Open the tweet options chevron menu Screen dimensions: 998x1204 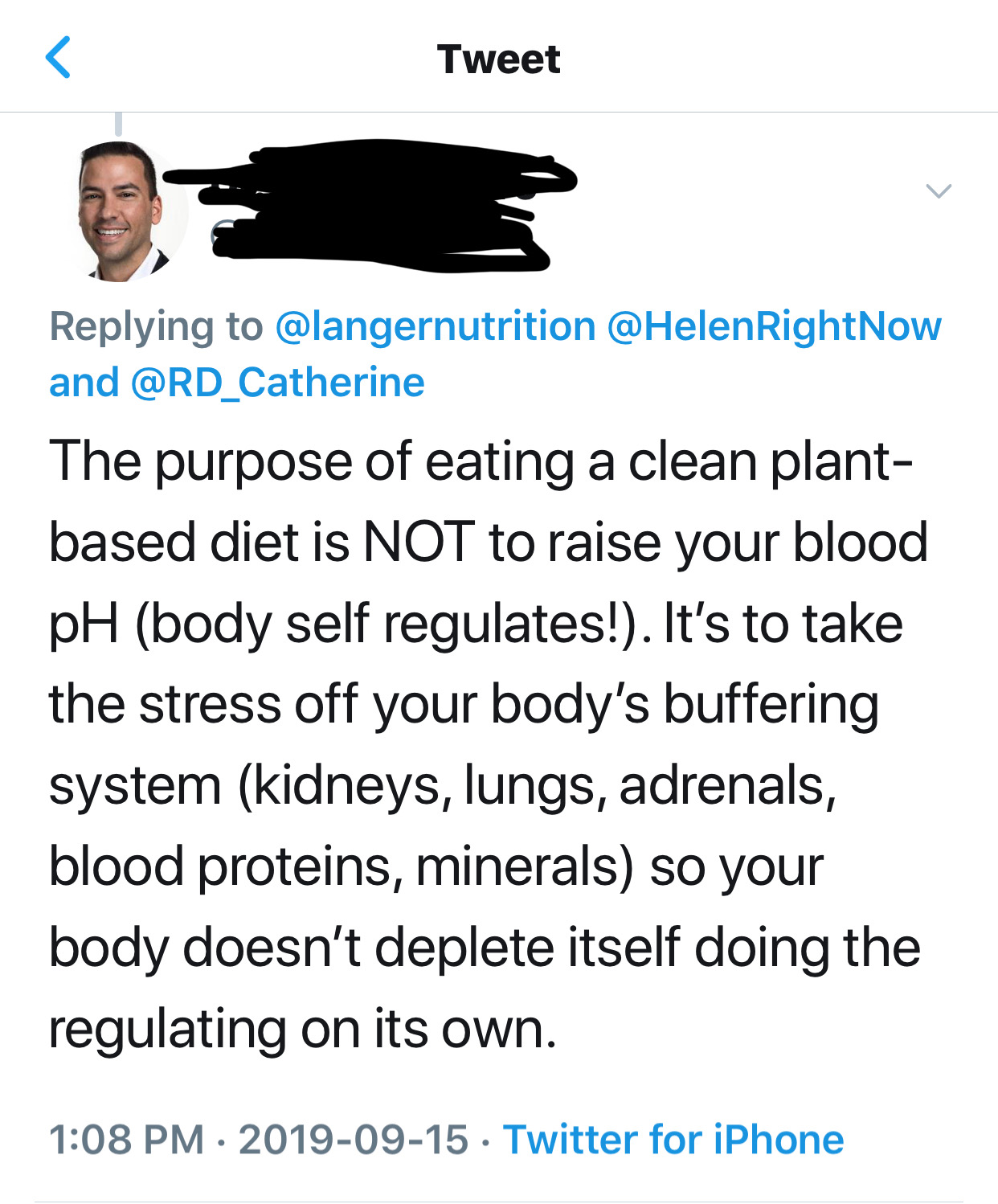pos(939,191)
